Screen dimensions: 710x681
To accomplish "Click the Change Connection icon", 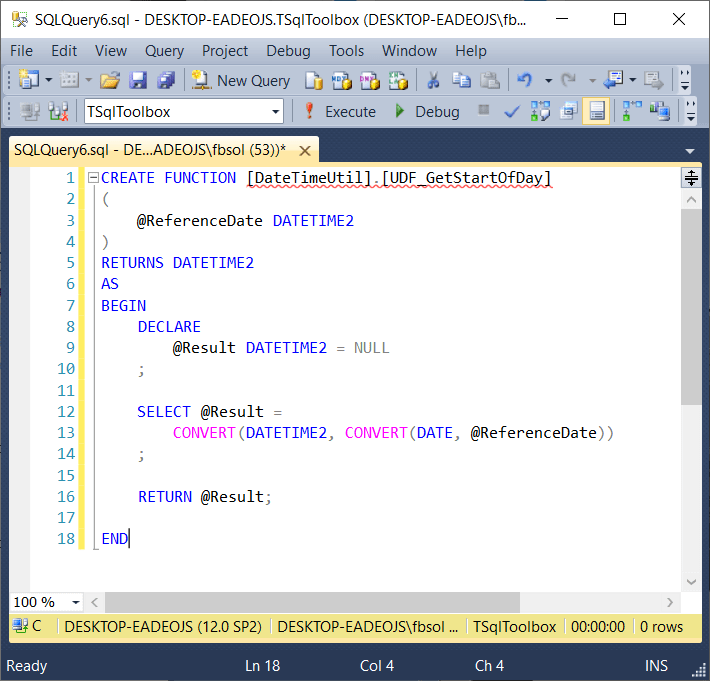I will 58,111.
